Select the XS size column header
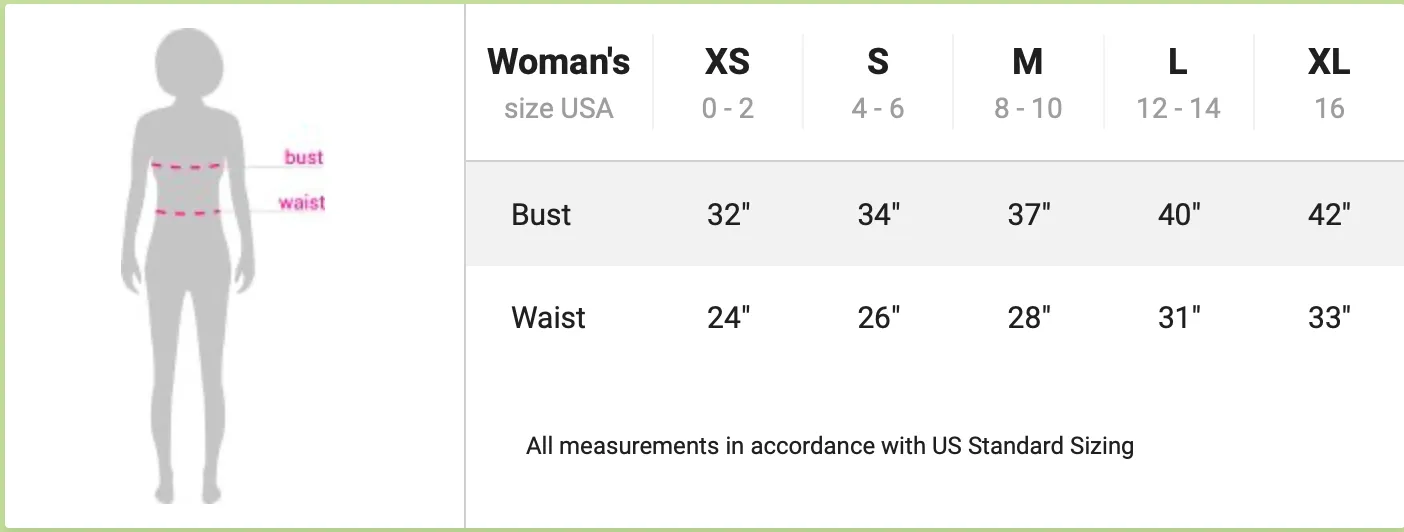The image size is (1404, 532). (727, 83)
